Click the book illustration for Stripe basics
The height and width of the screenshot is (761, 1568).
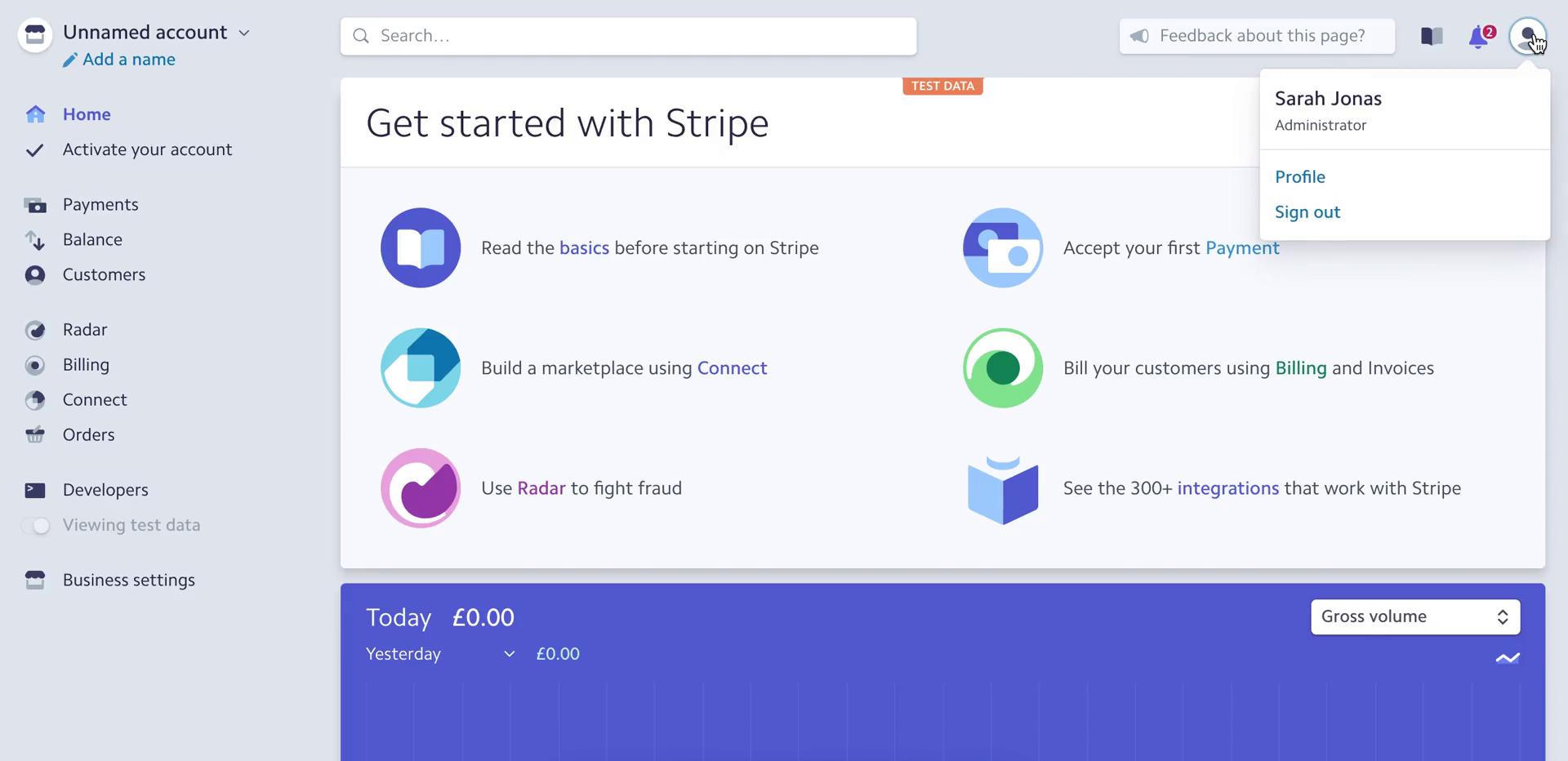421,248
